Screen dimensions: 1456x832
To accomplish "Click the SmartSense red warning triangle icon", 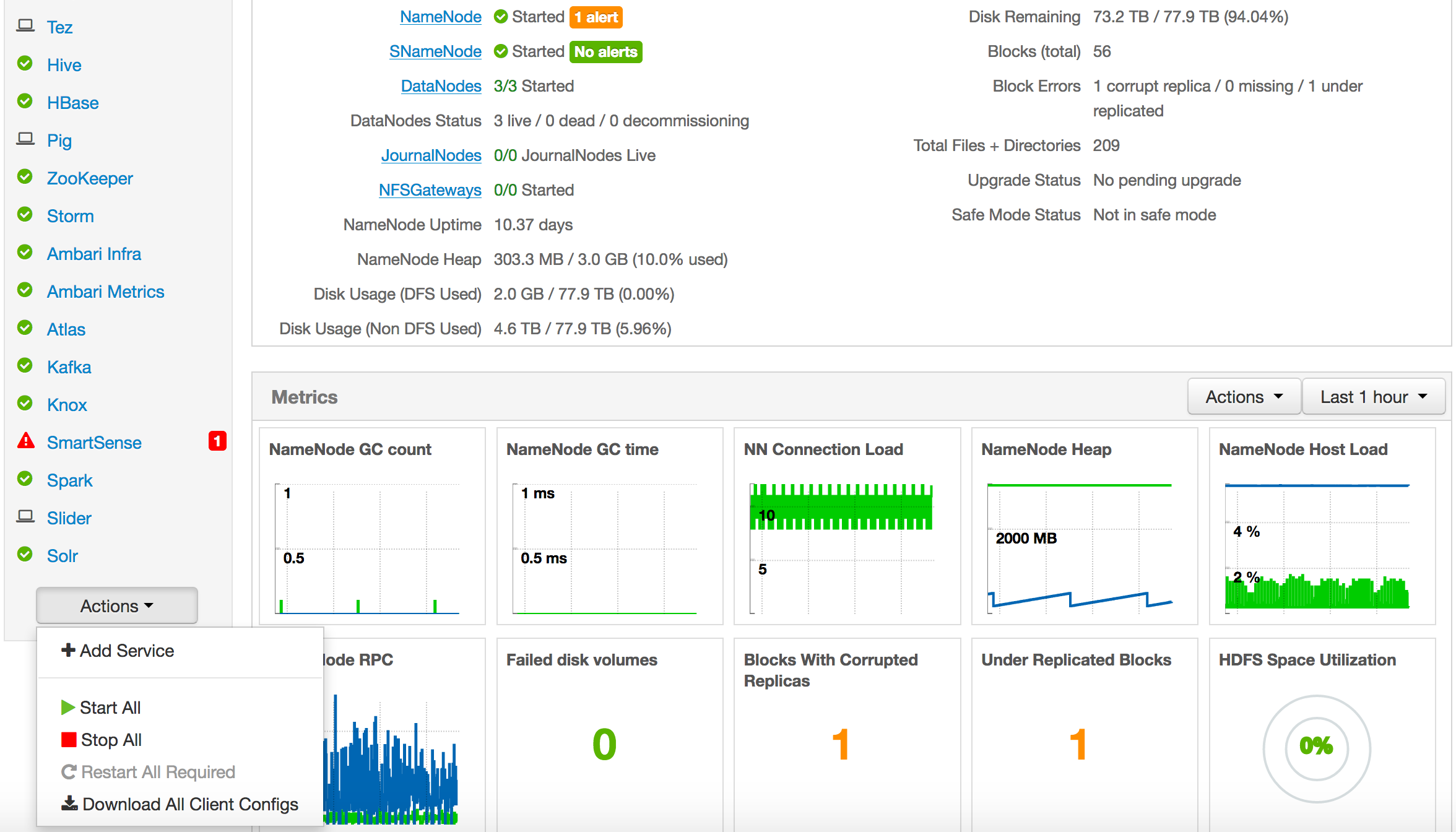I will pyautogui.click(x=25, y=441).
